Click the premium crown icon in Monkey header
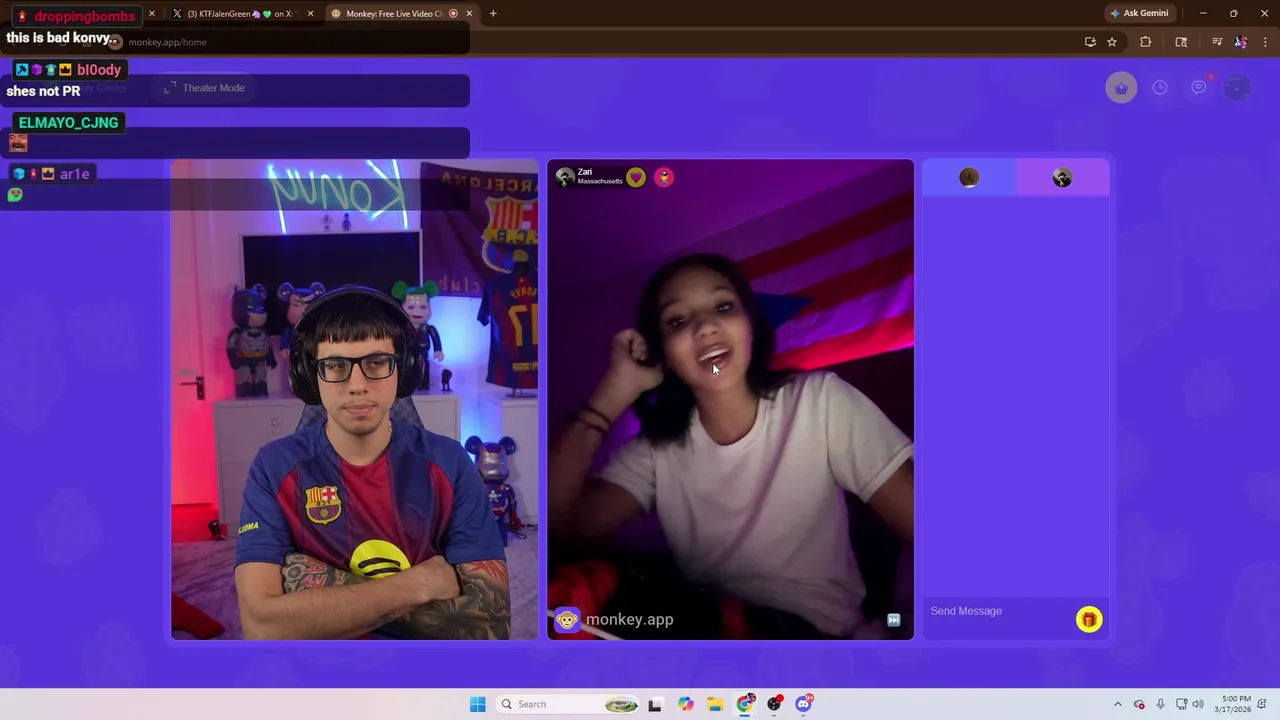The height and width of the screenshot is (720, 1280). tap(1121, 88)
